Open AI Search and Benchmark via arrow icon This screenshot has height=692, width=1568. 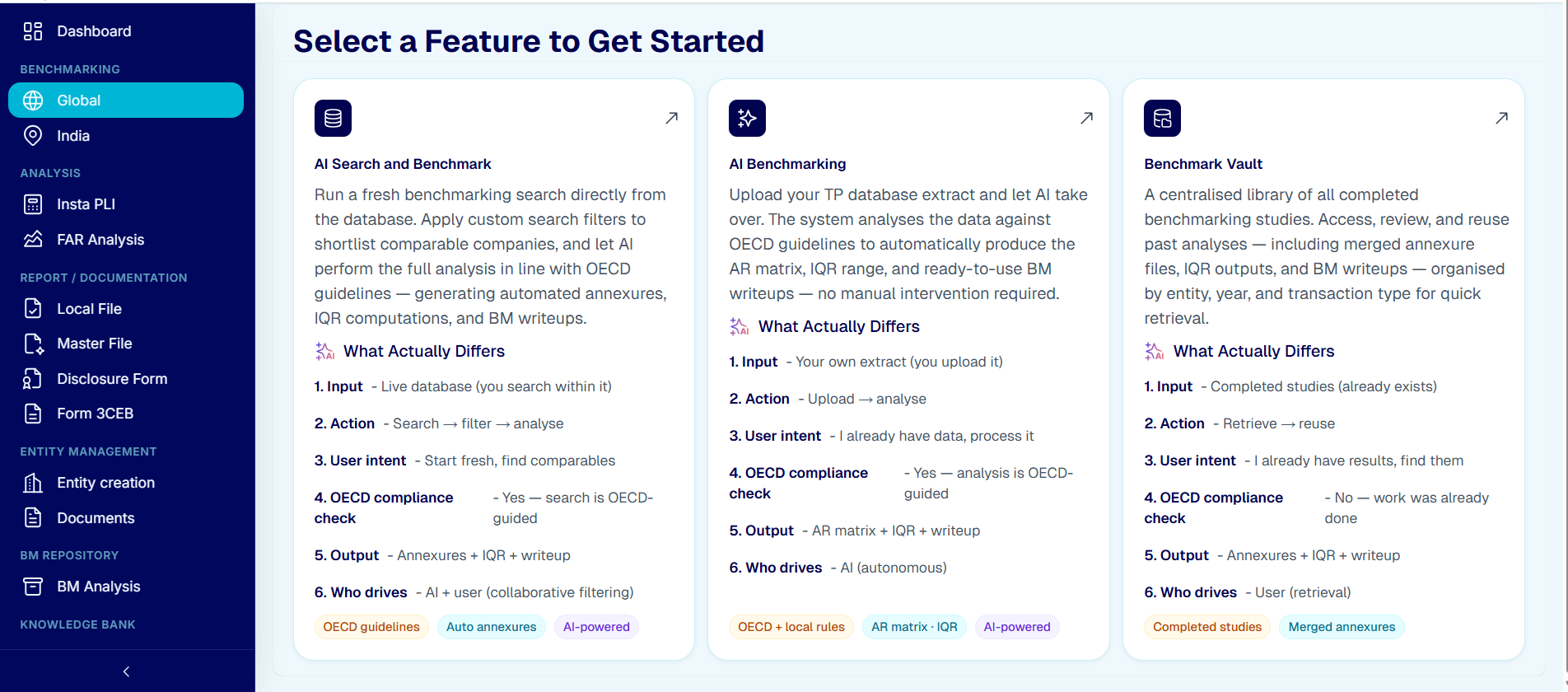(x=672, y=118)
